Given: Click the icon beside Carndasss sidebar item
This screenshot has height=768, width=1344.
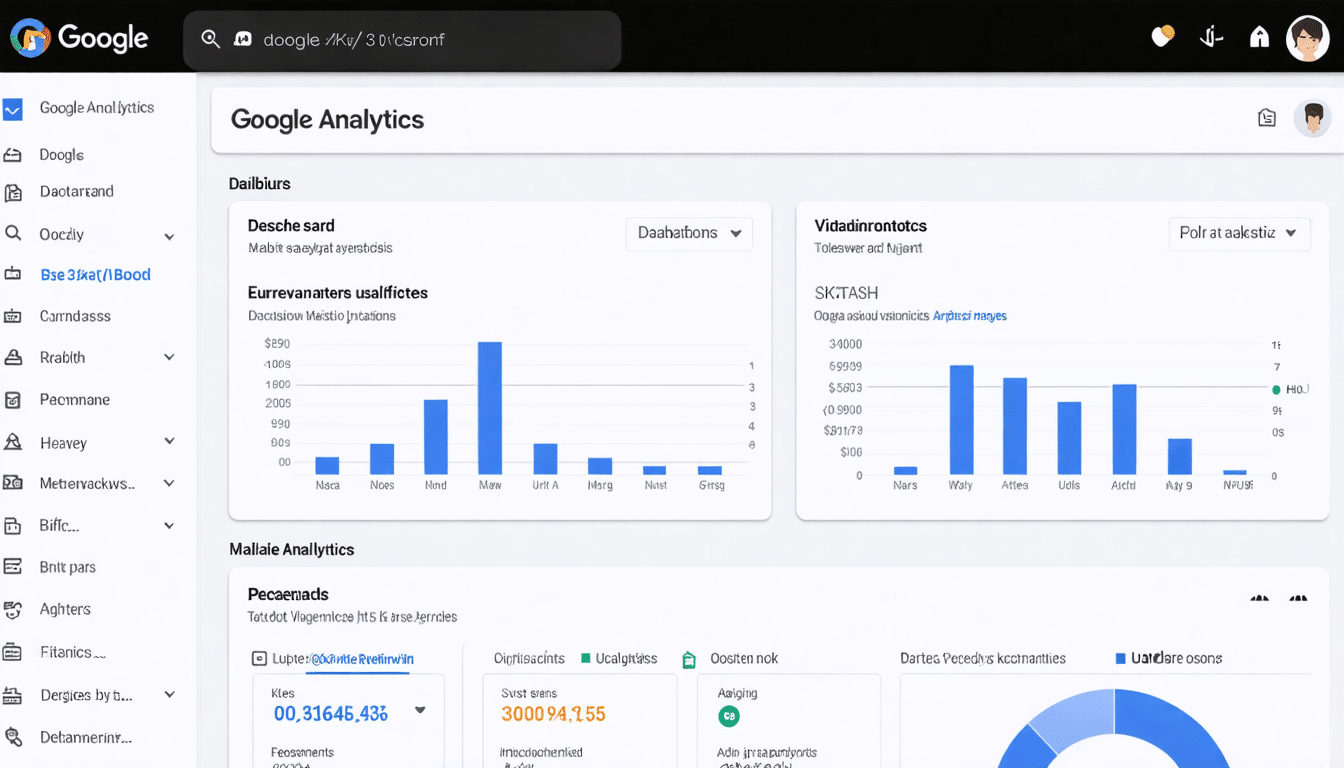Looking at the screenshot, I should pos(13,316).
